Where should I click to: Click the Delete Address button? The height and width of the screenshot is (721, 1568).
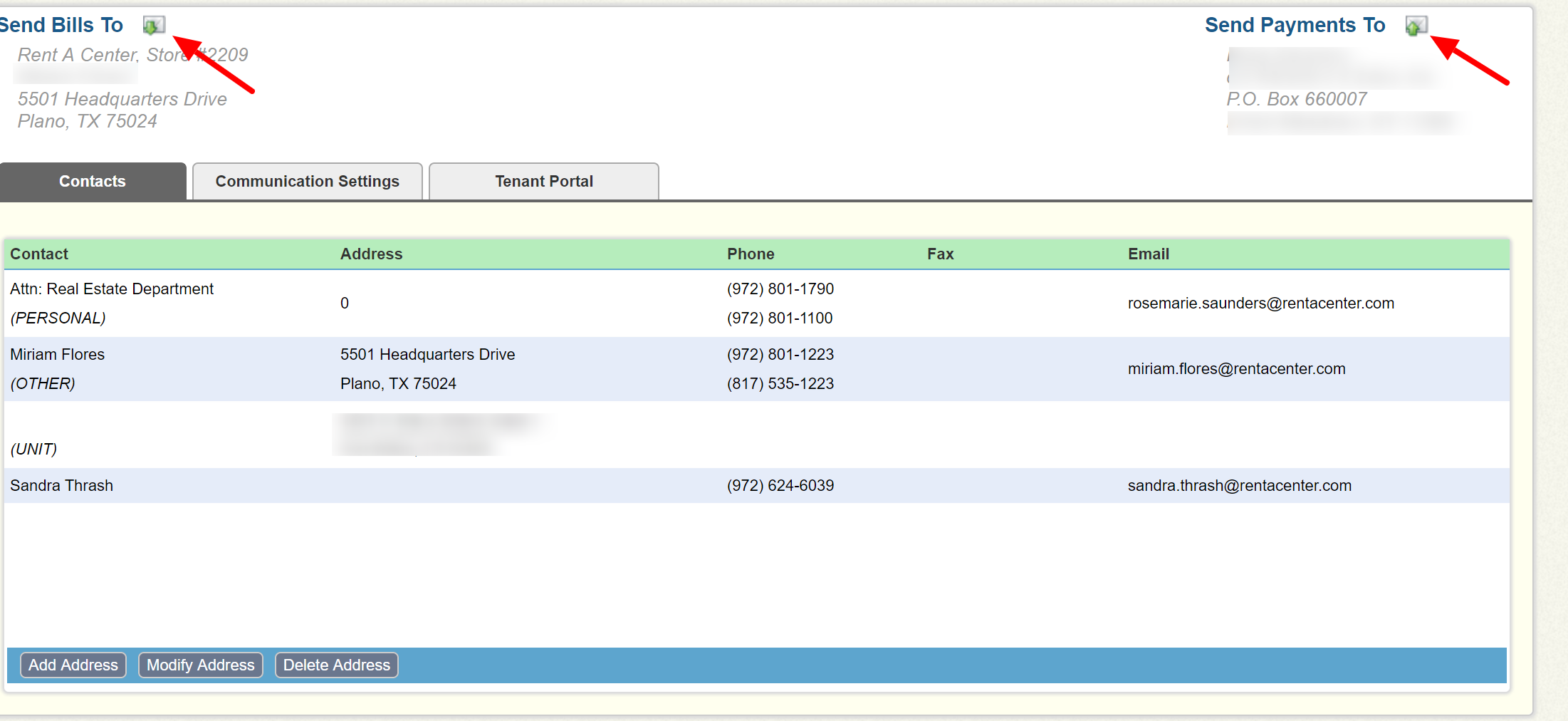tap(337, 665)
